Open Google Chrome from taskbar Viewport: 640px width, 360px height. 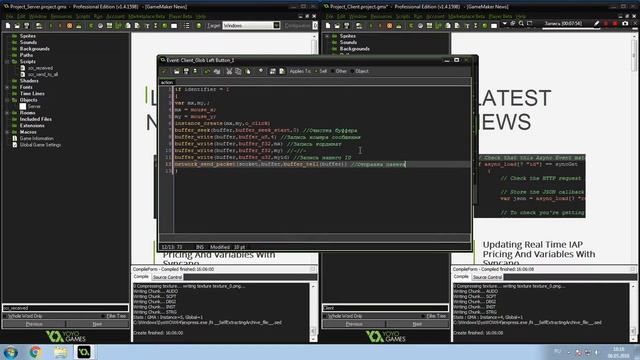[35, 352]
